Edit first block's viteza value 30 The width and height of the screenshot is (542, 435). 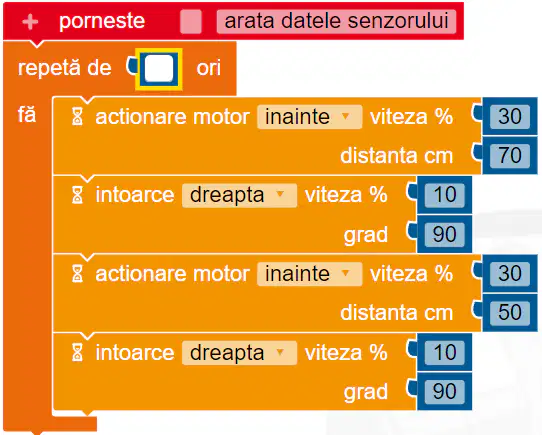click(510, 117)
